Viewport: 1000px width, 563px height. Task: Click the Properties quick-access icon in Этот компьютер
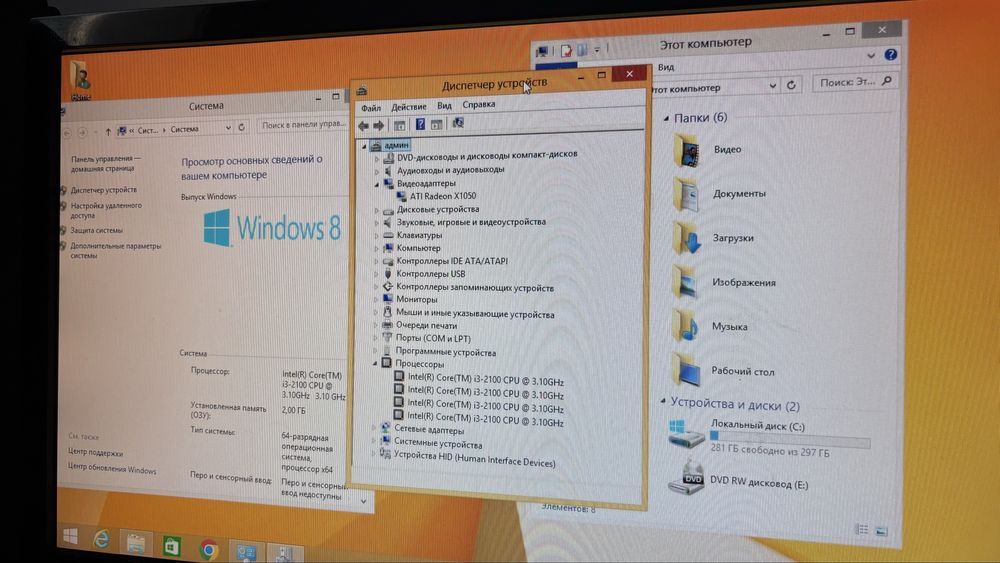pyautogui.click(x=566, y=51)
